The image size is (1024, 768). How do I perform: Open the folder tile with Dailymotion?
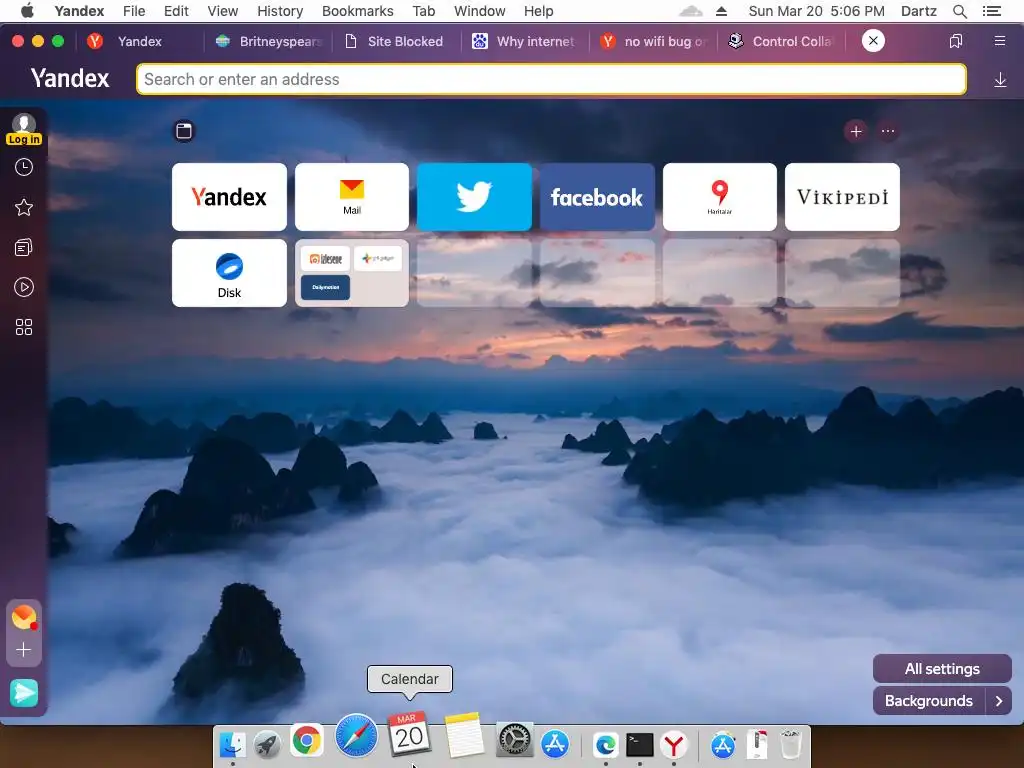352,273
